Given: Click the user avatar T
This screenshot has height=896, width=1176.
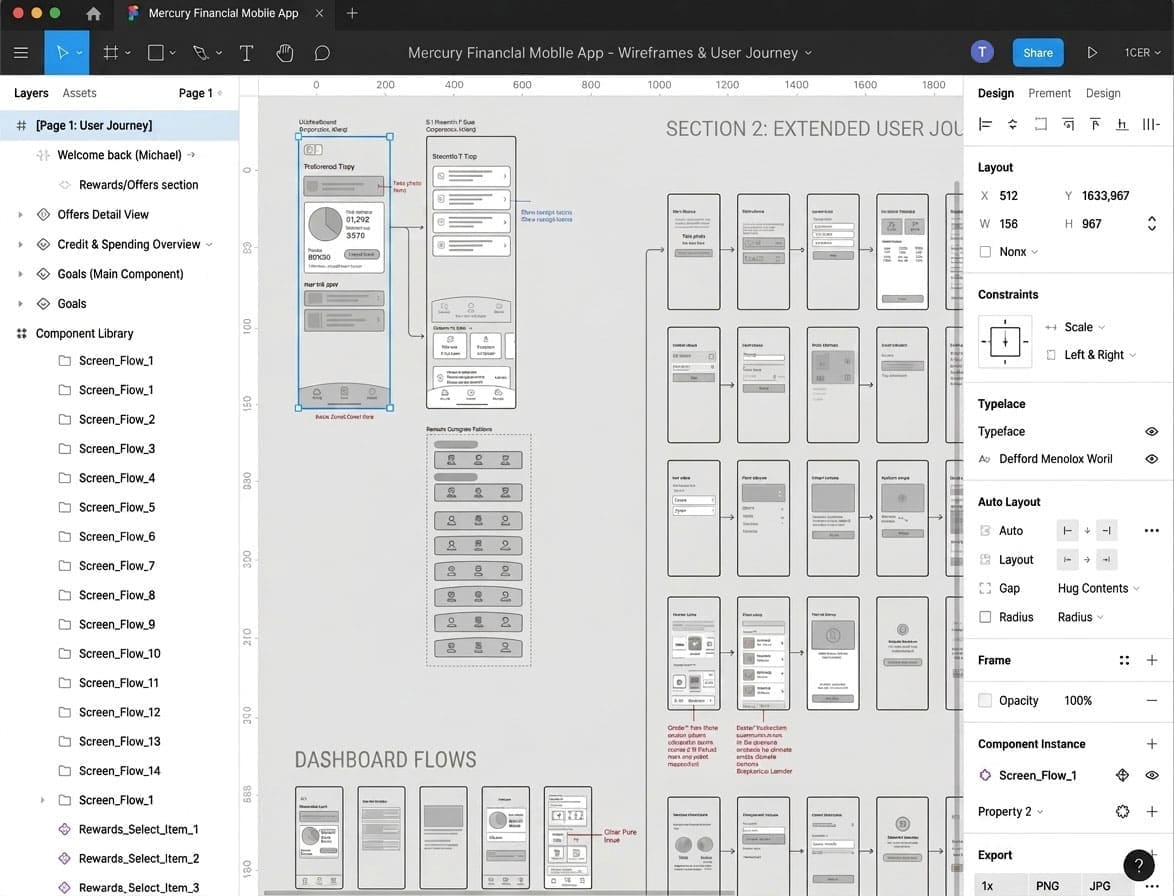Looking at the screenshot, I should [982, 52].
